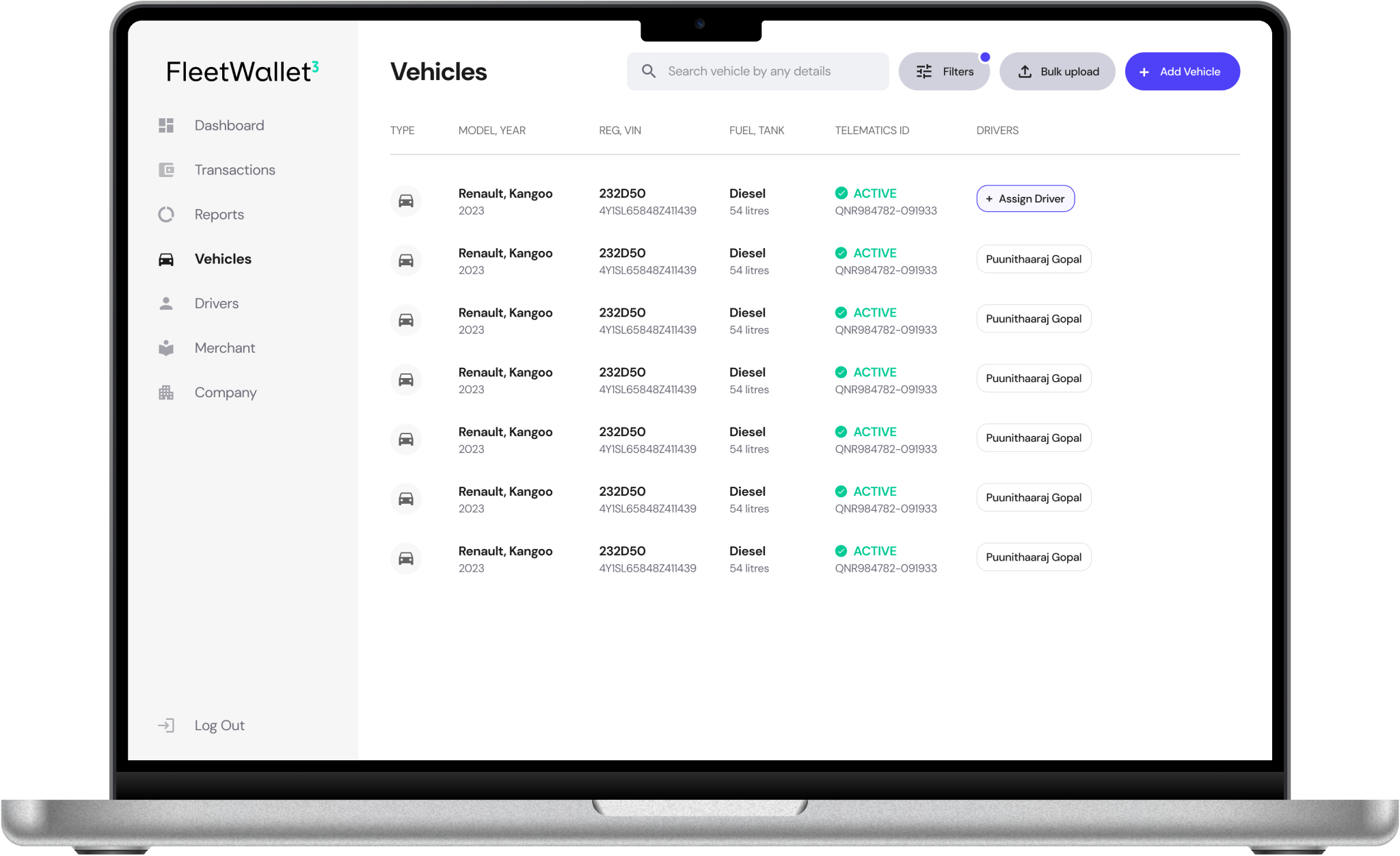The height and width of the screenshot is (856, 1400).
Task: Open the Dashboard menu item
Action: pyautogui.click(x=229, y=125)
